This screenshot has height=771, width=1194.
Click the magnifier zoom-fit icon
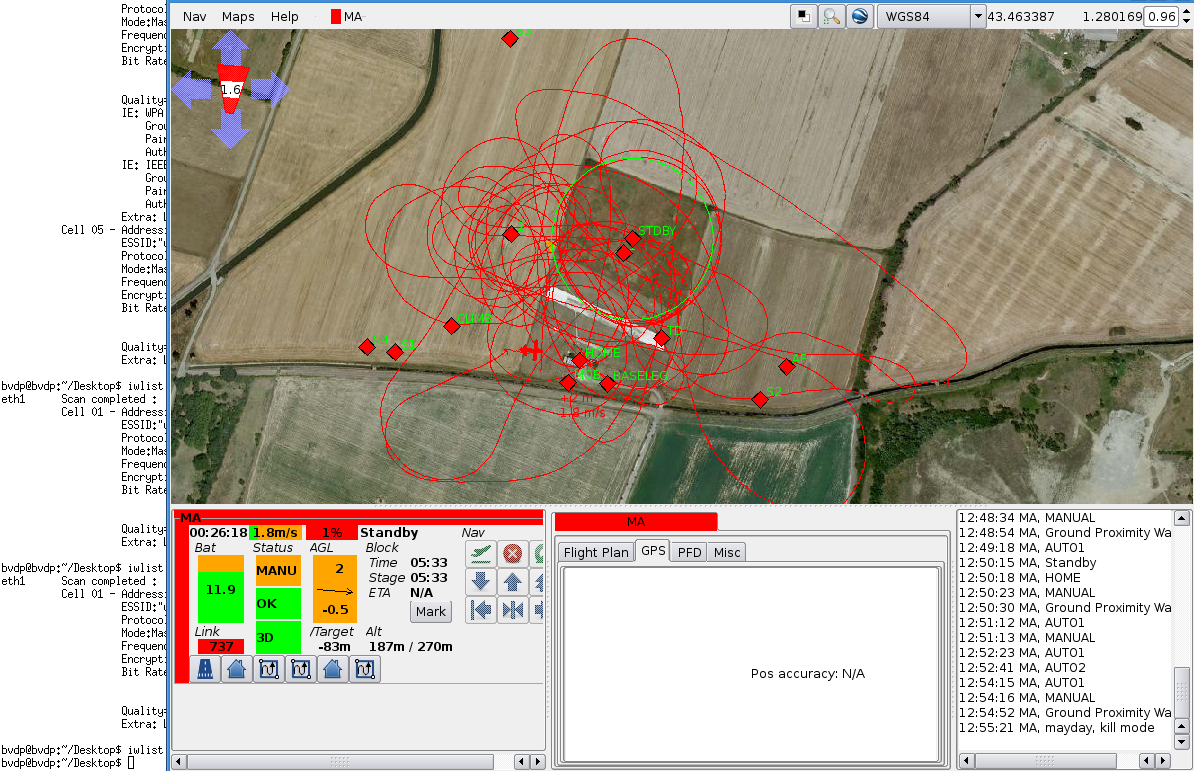pos(831,16)
